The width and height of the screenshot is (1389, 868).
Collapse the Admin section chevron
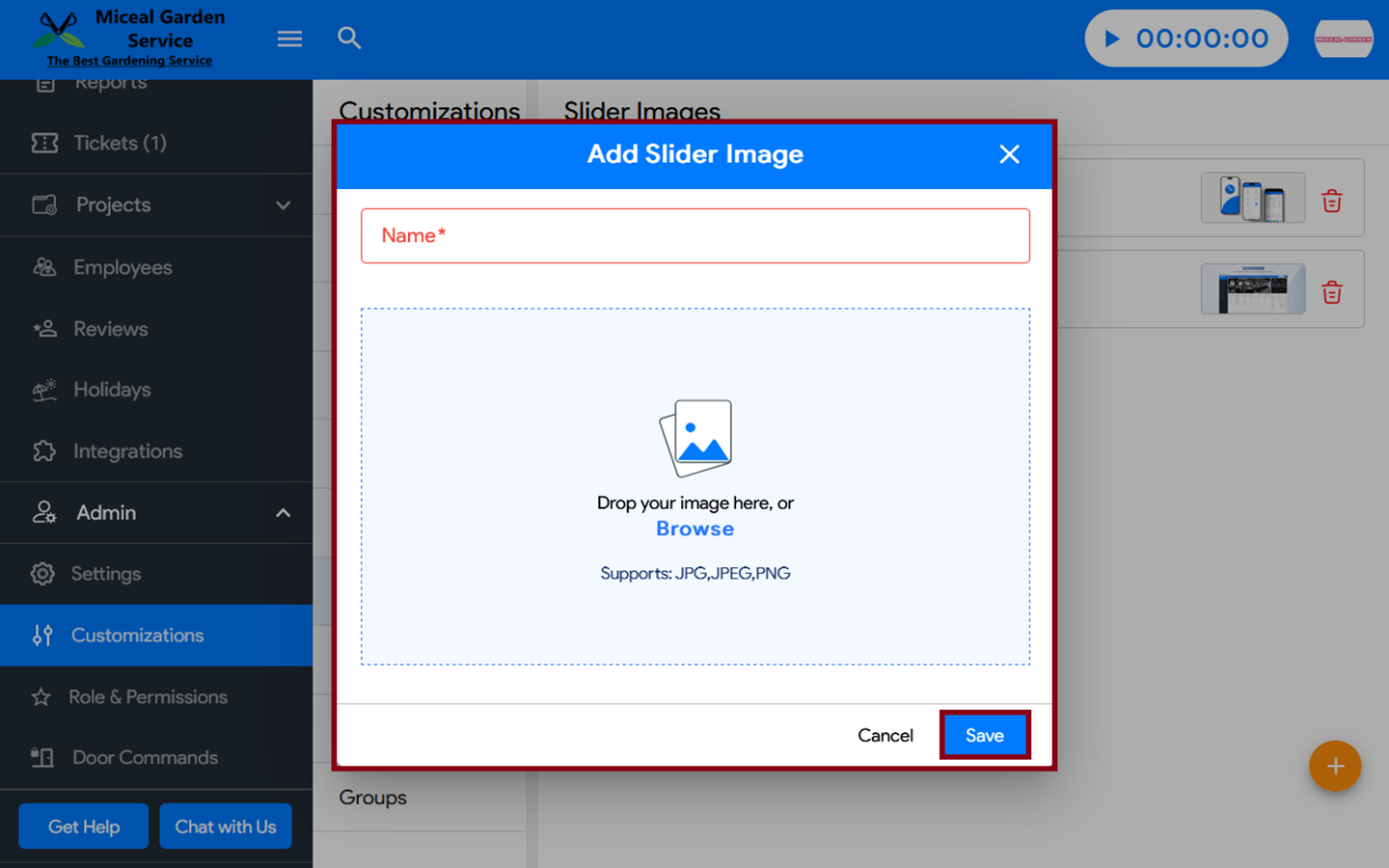click(x=283, y=513)
